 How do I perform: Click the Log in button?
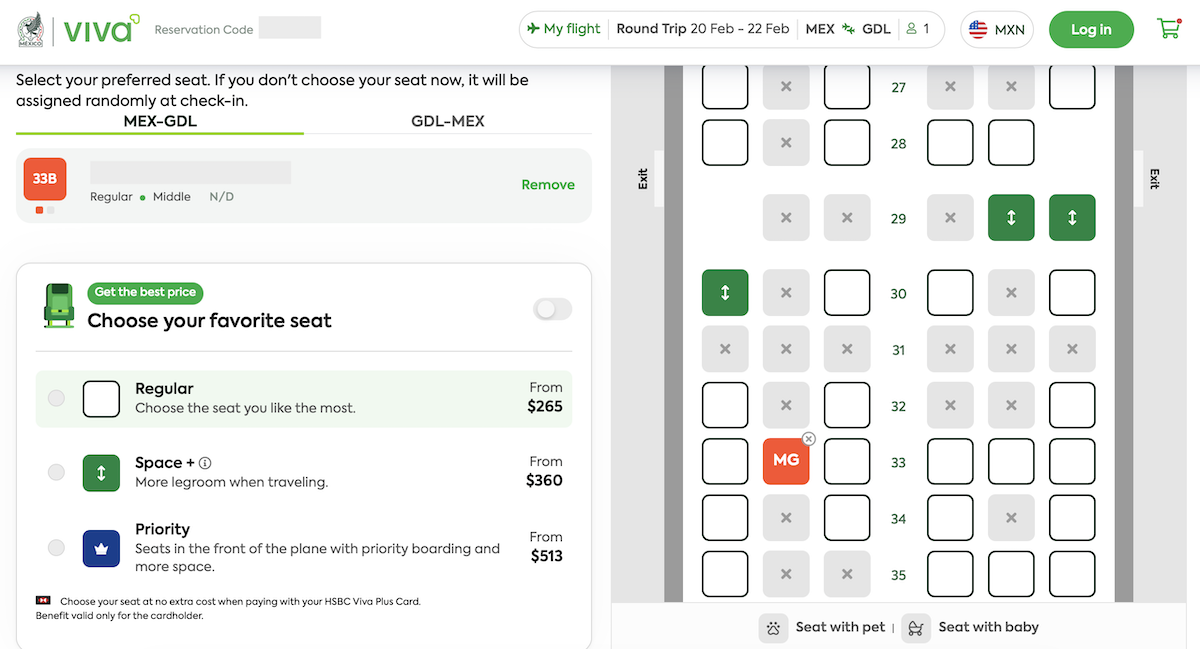click(x=1091, y=29)
